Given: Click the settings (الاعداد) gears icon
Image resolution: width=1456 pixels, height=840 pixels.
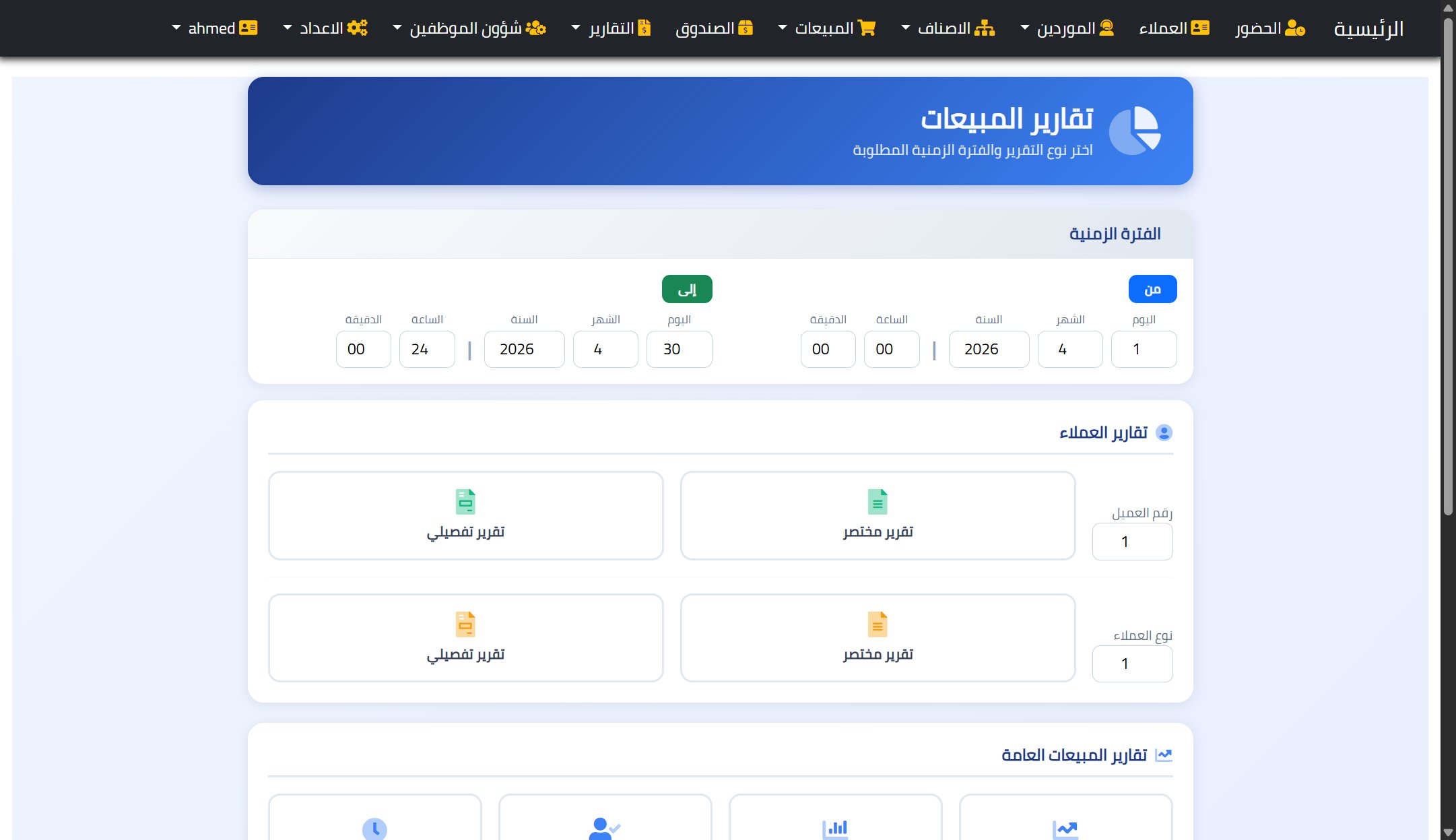Looking at the screenshot, I should pos(357,28).
